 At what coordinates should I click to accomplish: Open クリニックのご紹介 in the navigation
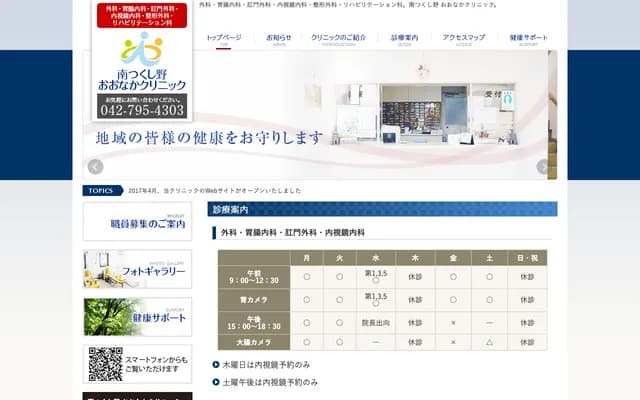345,40
